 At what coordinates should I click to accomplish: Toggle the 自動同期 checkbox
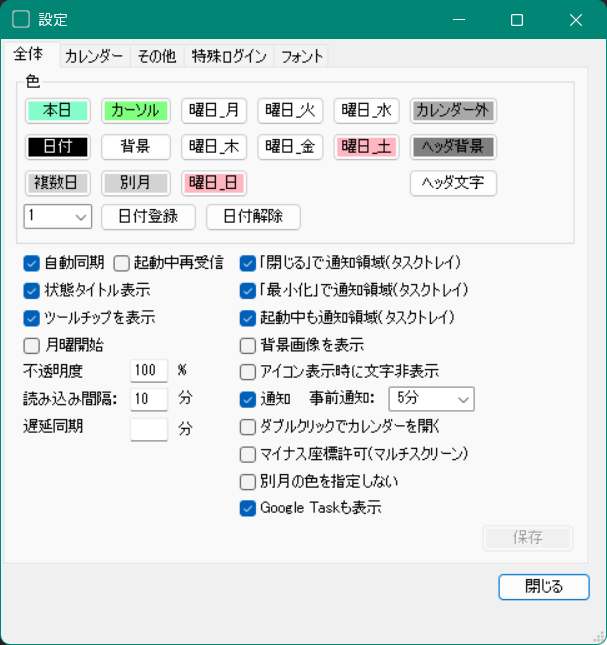(31, 263)
